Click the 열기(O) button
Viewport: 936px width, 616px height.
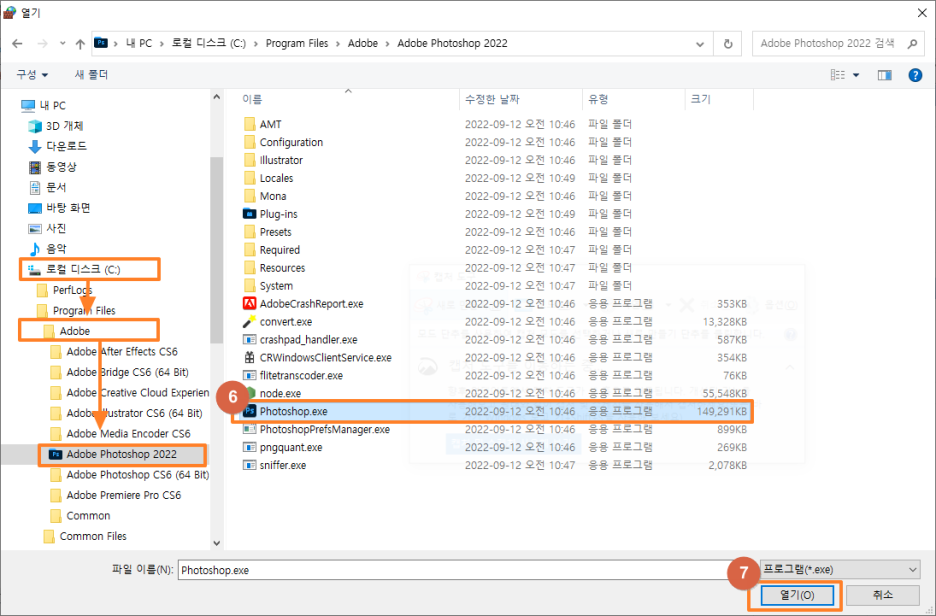pyautogui.click(x=797, y=595)
